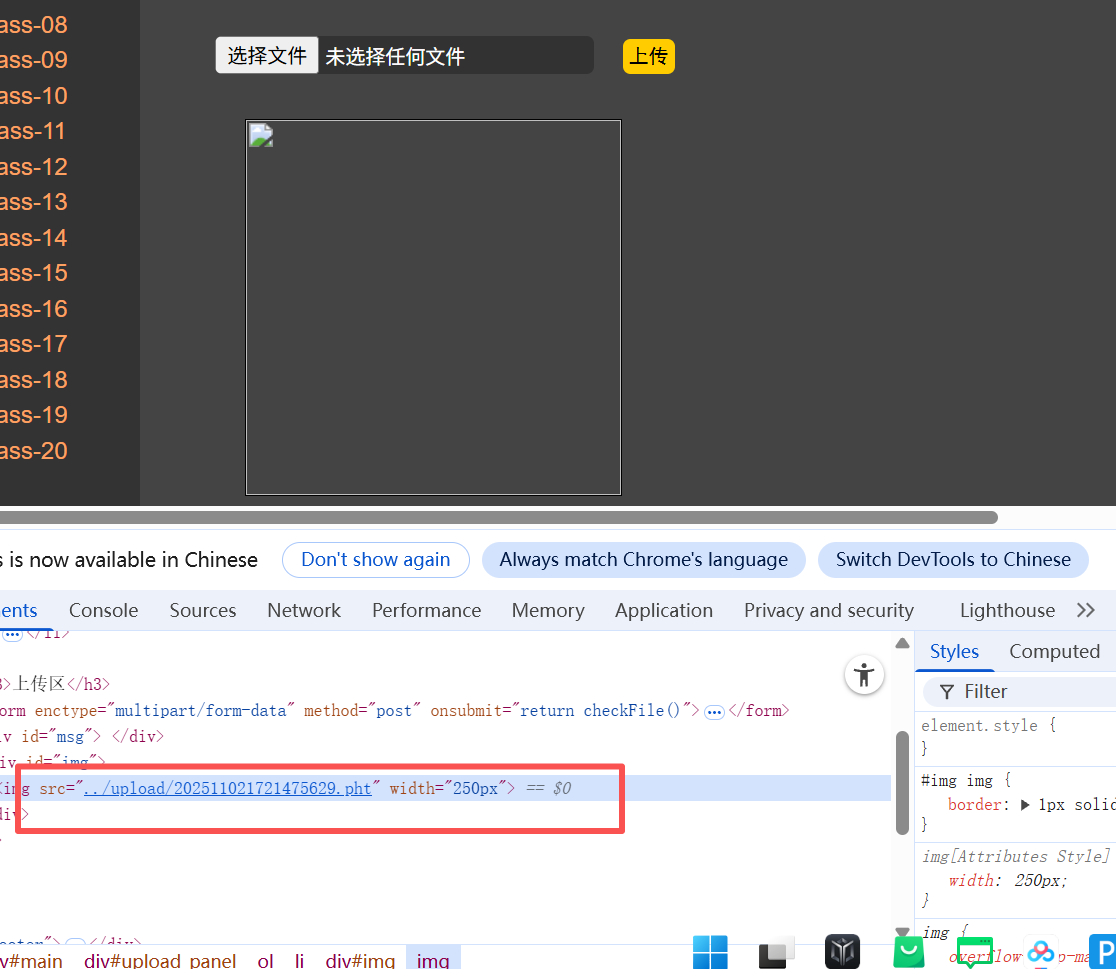Image resolution: width=1116 pixels, height=969 pixels.
Task: Open the Baidu Netdisk cloud taskbar icon
Action: pos(1041,952)
